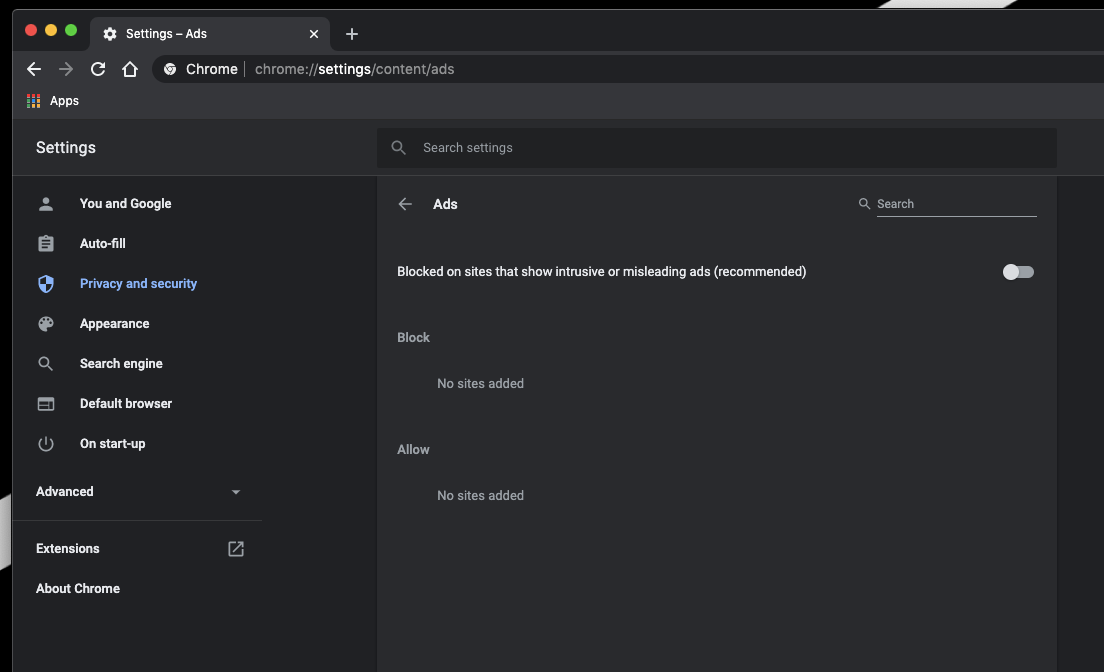Image resolution: width=1104 pixels, height=672 pixels.
Task: Click the address bar URL
Action: (x=354, y=69)
